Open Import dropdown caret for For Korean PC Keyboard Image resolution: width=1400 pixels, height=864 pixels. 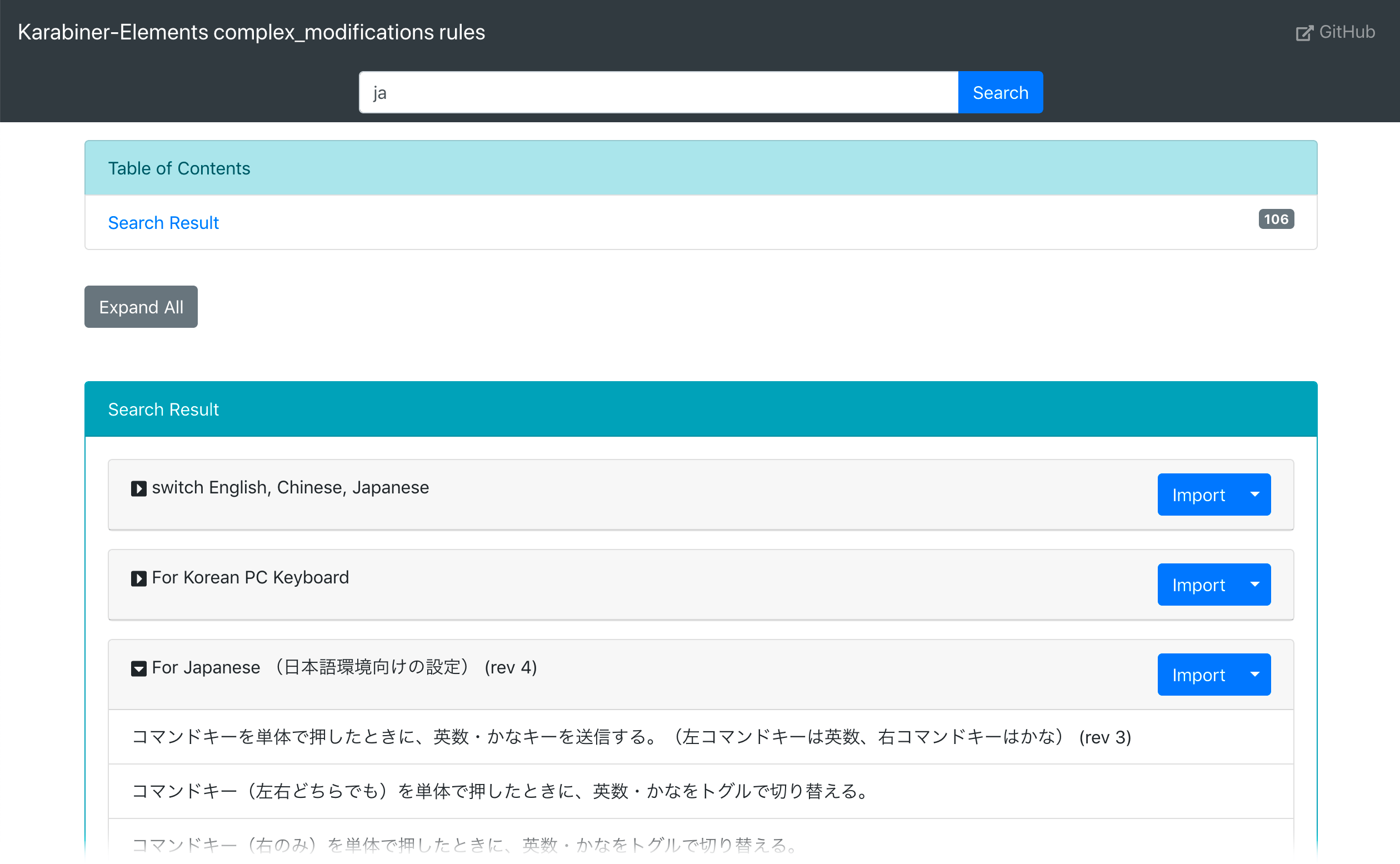pyautogui.click(x=1255, y=585)
